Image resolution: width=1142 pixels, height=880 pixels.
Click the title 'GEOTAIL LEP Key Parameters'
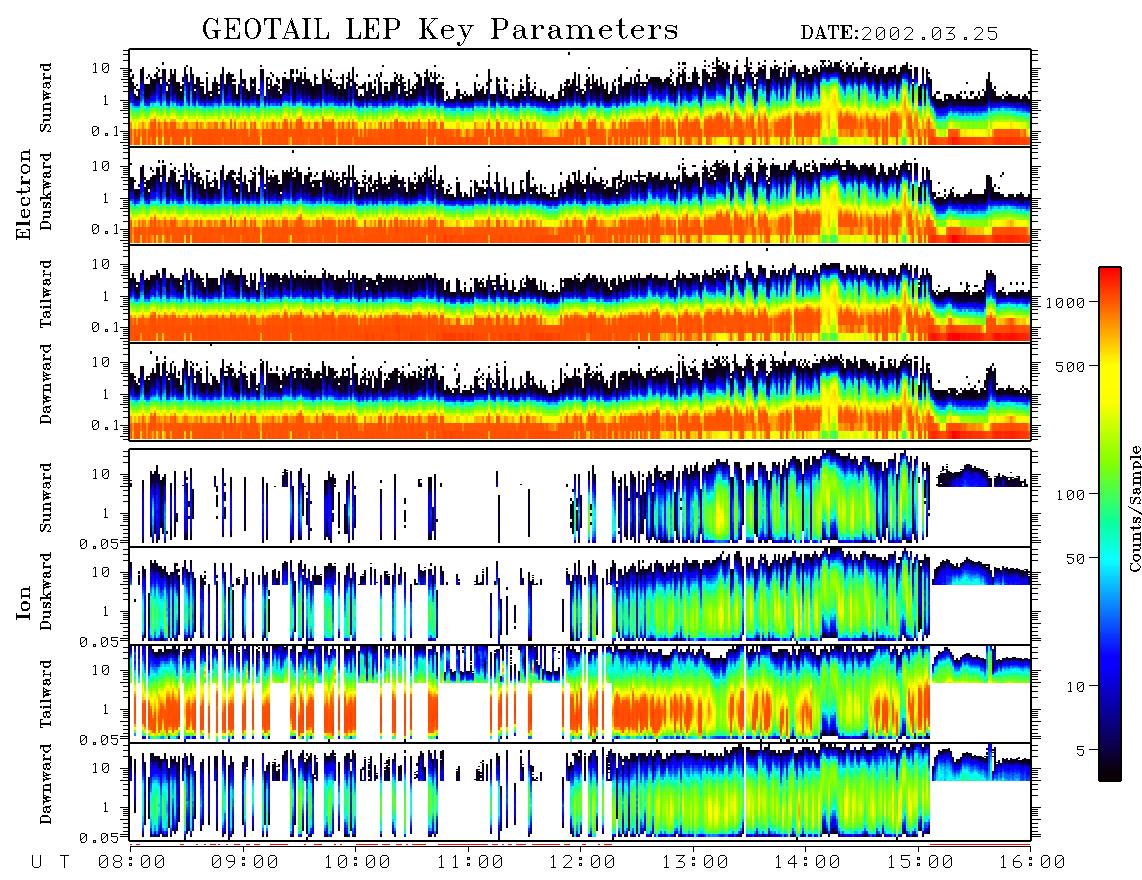click(440, 30)
